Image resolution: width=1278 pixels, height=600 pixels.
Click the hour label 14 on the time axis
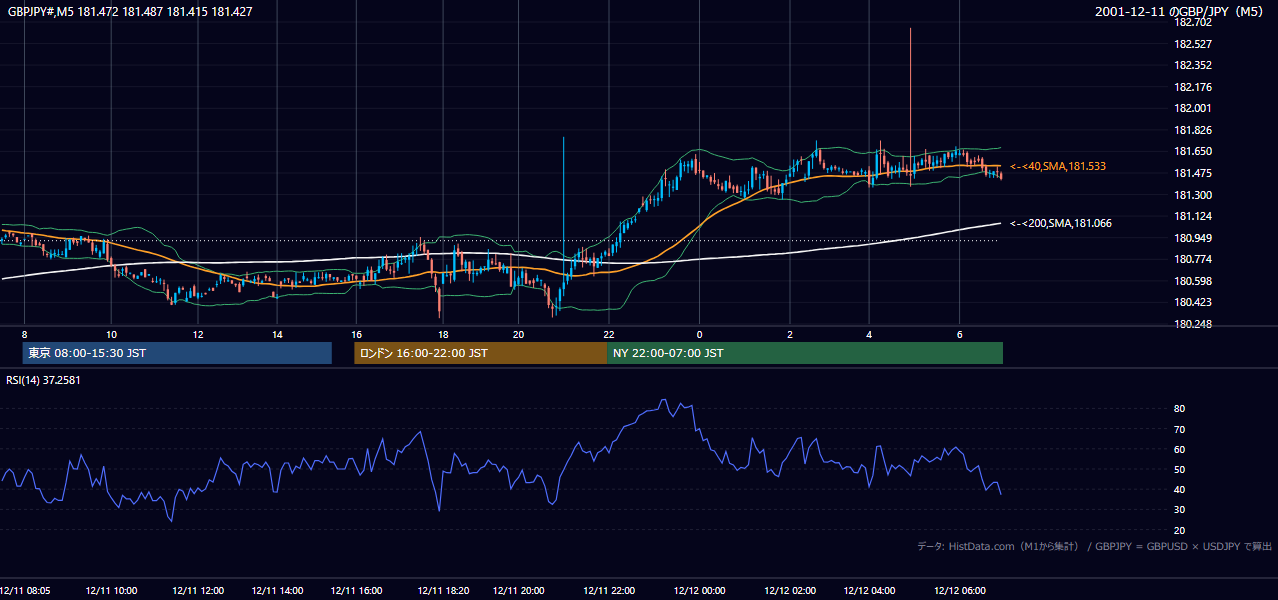(x=277, y=334)
